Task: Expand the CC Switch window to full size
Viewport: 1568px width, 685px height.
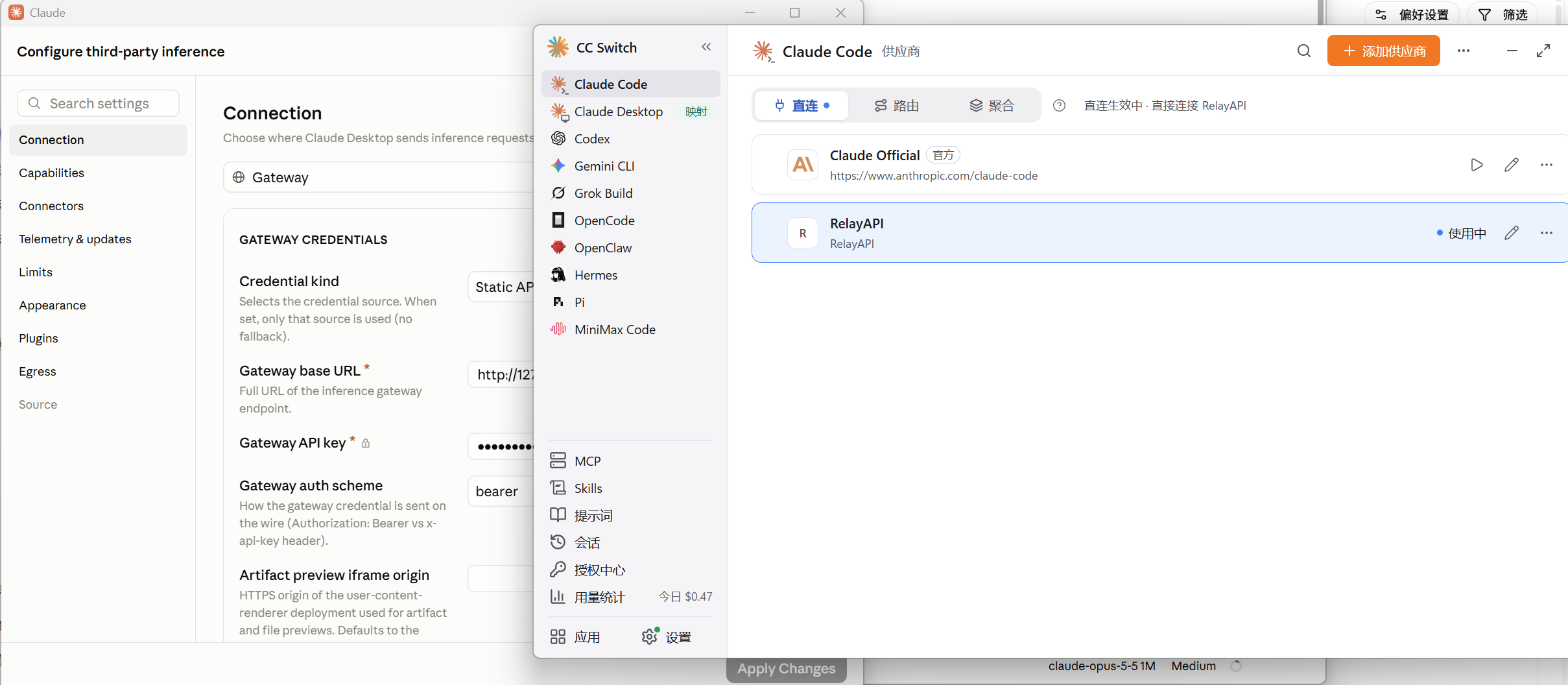Action: [1543, 51]
